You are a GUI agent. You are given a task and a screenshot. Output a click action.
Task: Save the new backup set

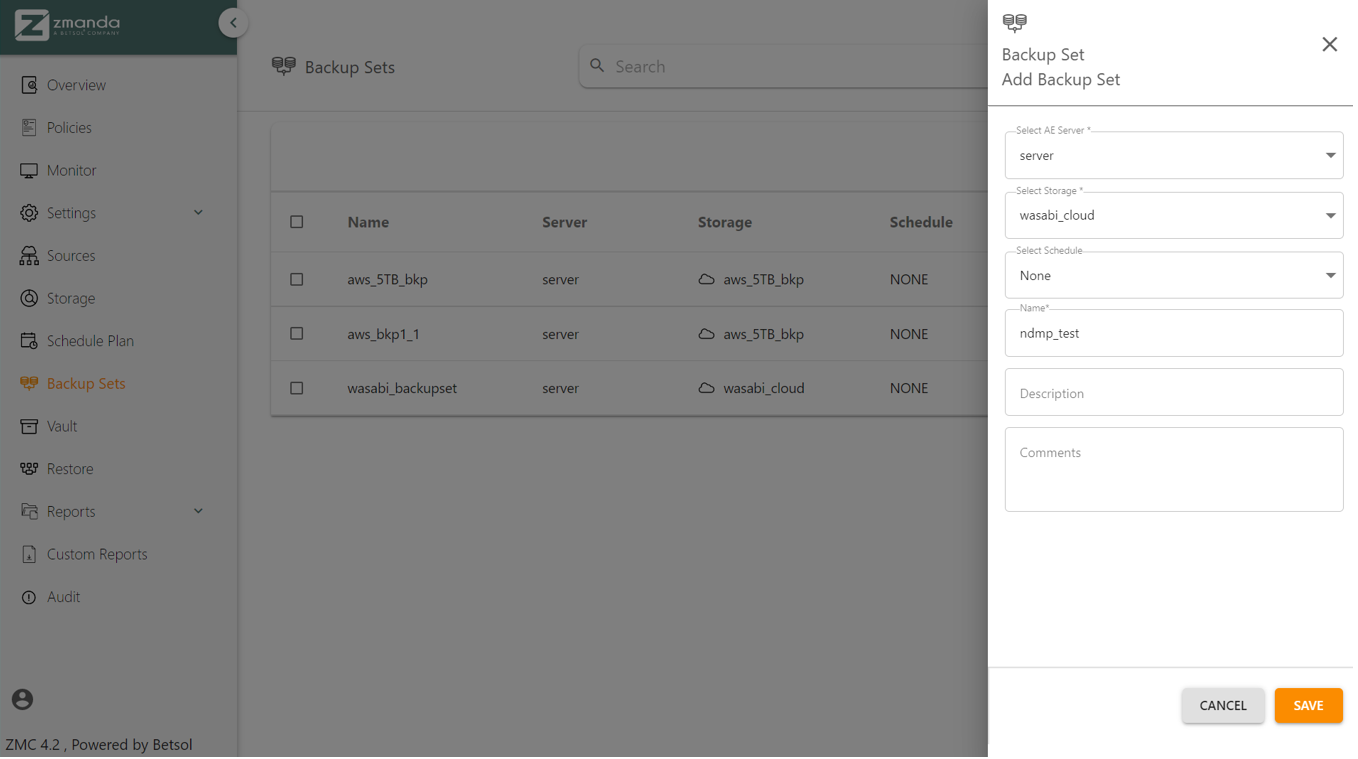click(x=1313, y=707)
